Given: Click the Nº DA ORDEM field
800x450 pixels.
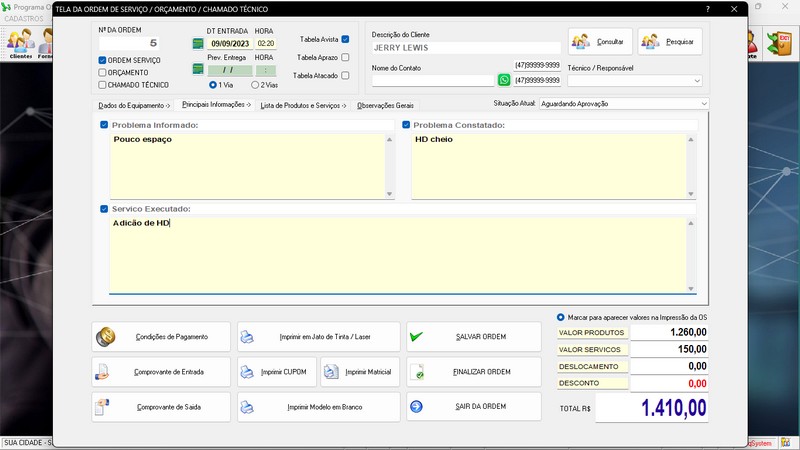Looking at the screenshot, I should point(129,43).
